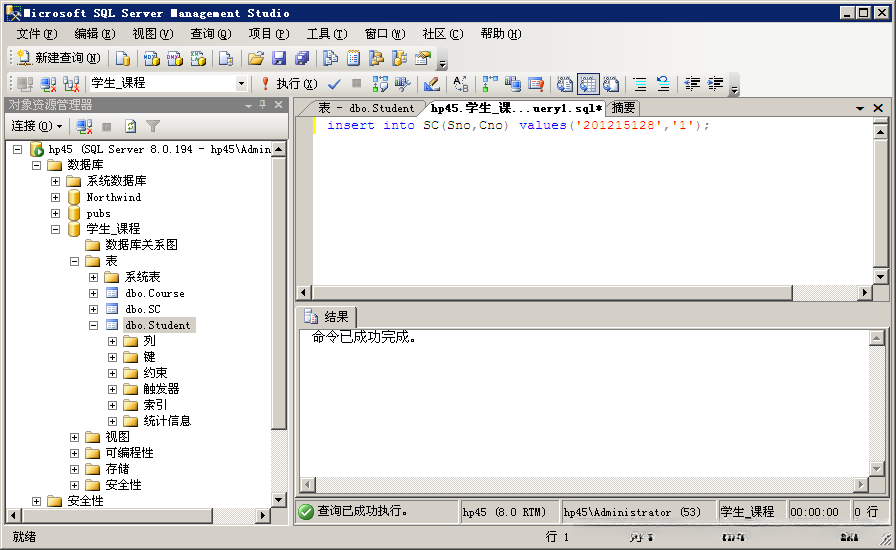
Task: Click the Analyze Query in Tuning Advisor icon
Action: tap(402, 84)
